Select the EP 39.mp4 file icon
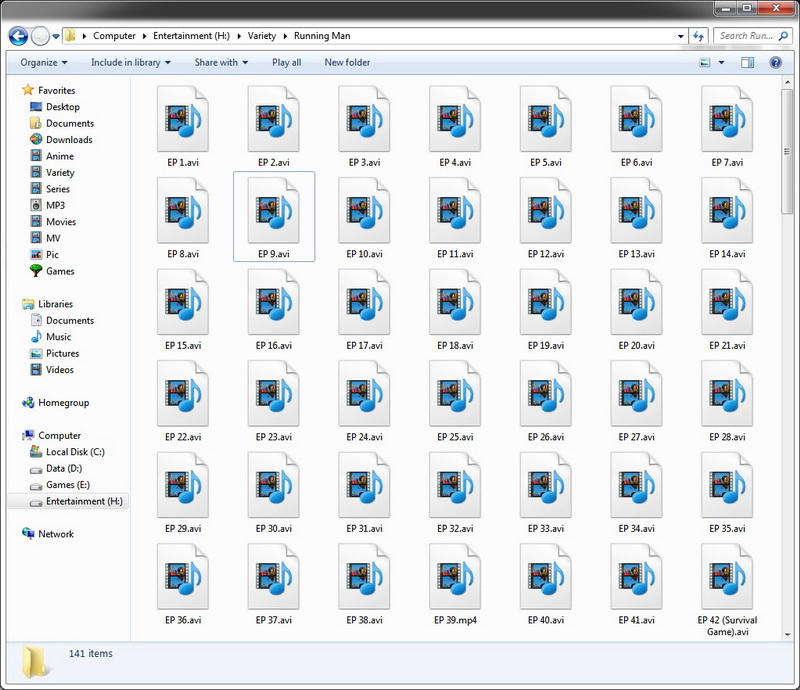Screen dimensions: 800x690 455,576
